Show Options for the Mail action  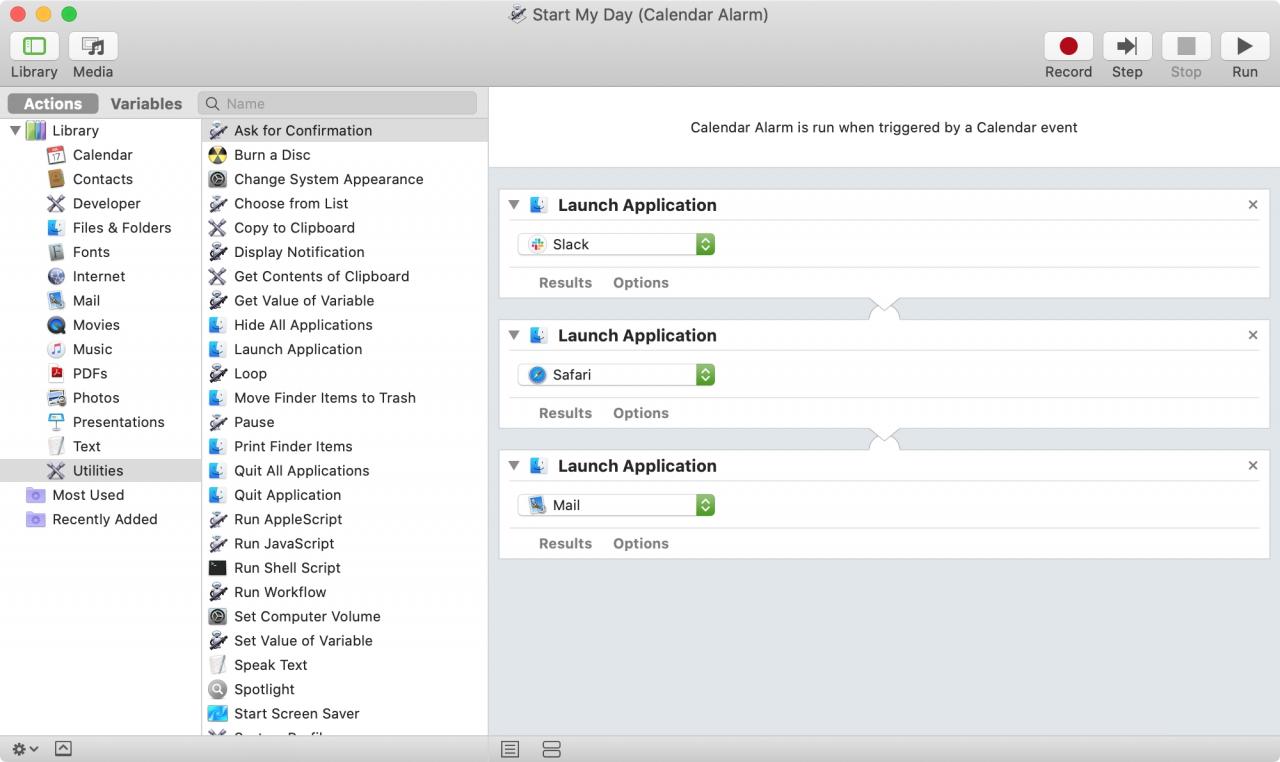pos(641,544)
